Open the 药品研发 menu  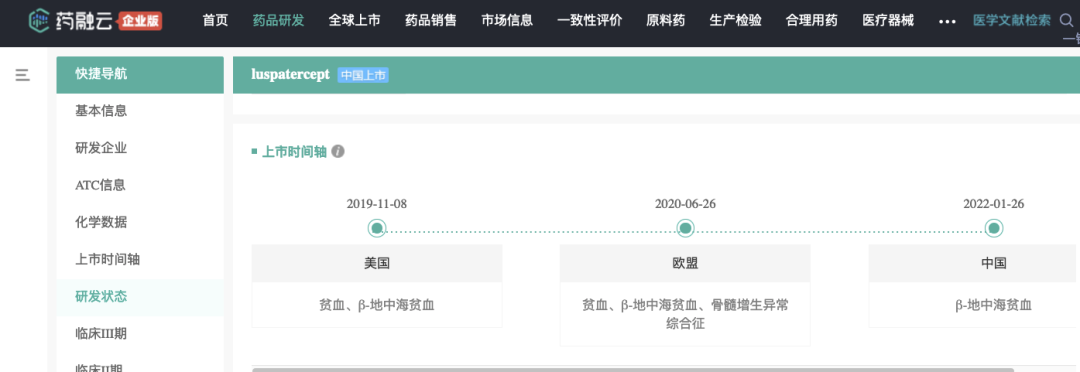coord(278,21)
